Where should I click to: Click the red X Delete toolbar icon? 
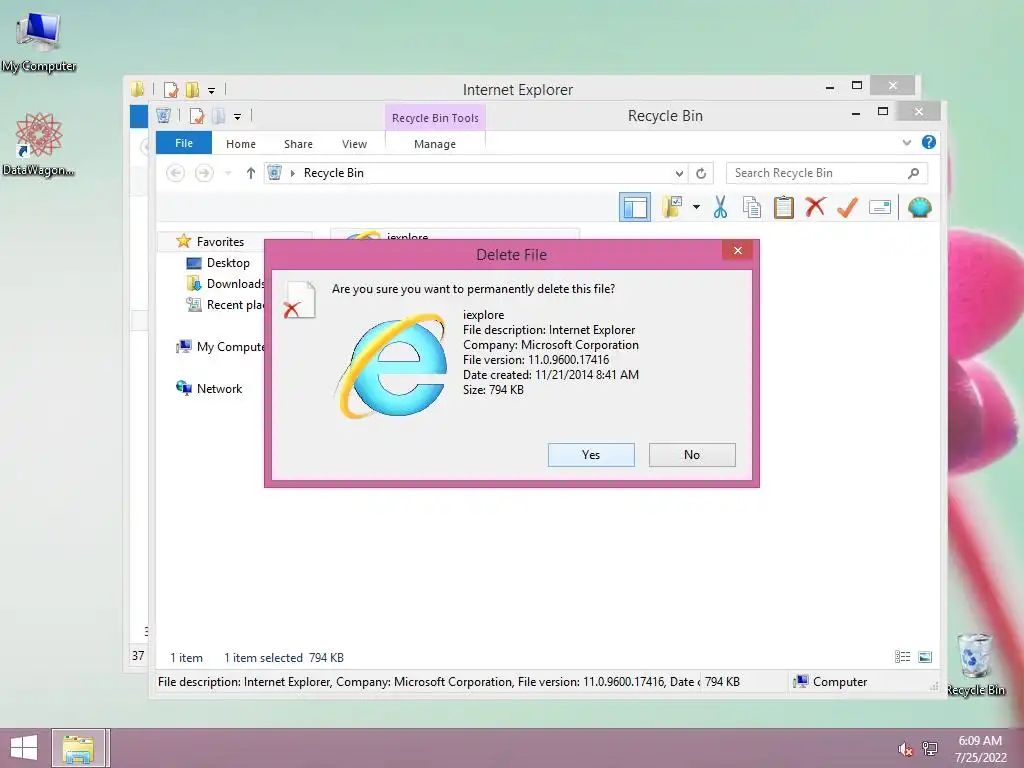tap(815, 208)
